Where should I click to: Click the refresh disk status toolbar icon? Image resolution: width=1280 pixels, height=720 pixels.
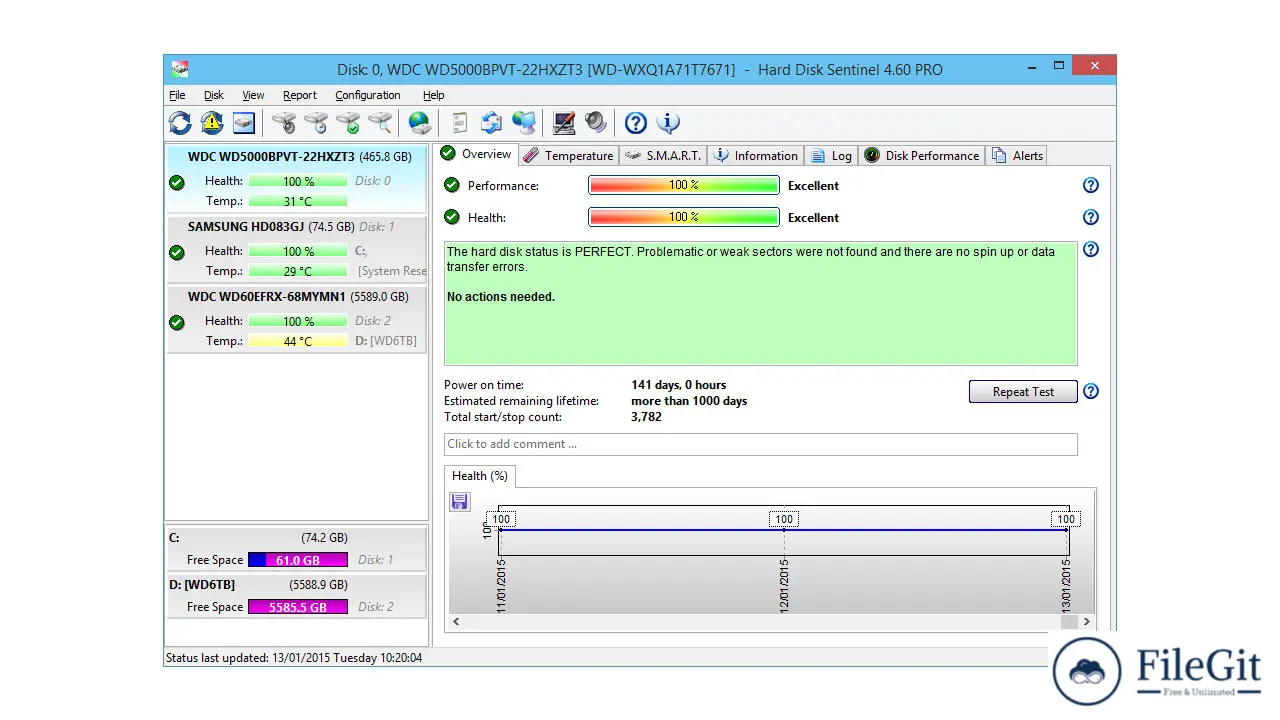tap(180, 123)
